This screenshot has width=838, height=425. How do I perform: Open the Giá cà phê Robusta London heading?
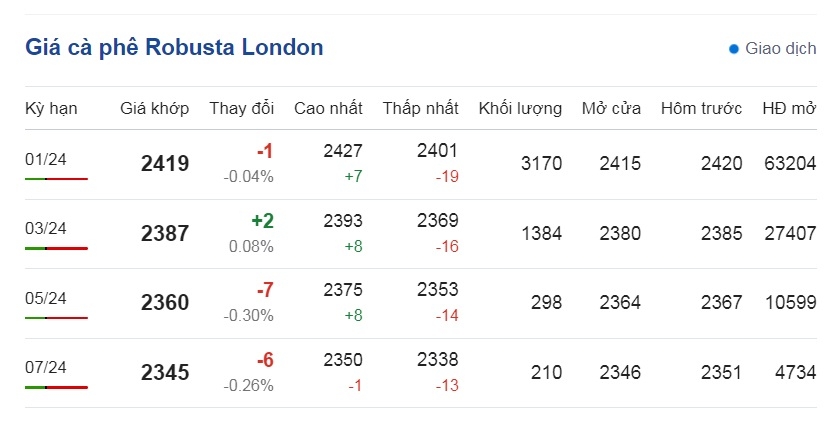[x=174, y=47]
